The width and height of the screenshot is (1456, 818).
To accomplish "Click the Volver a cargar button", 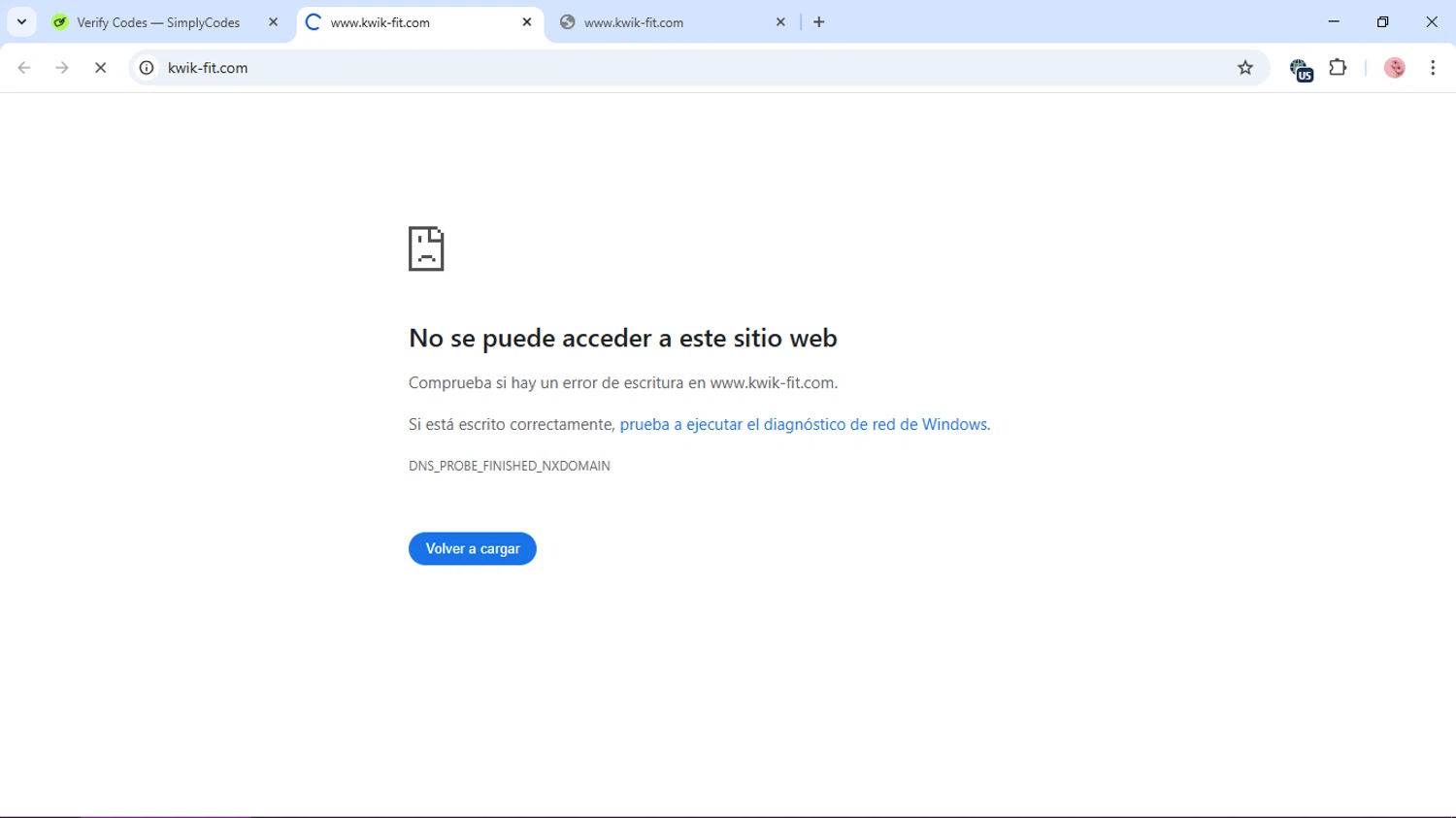I will pyautogui.click(x=473, y=549).
